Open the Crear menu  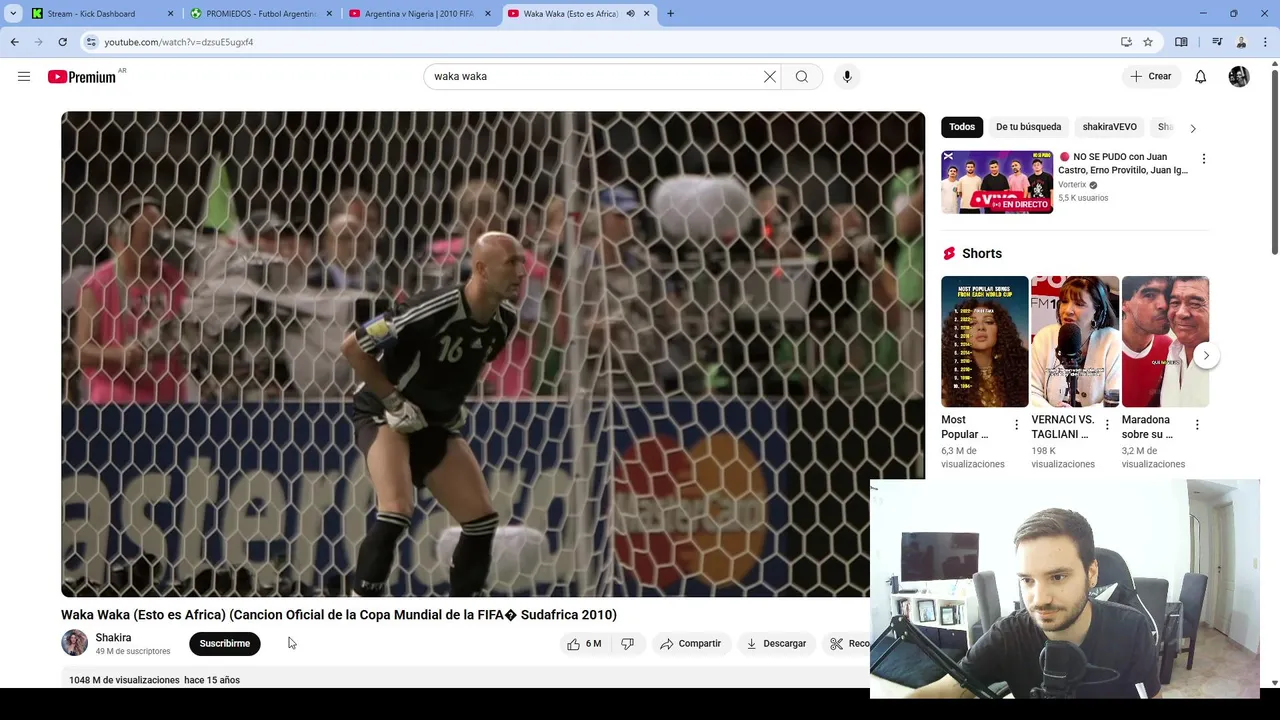1151,77
